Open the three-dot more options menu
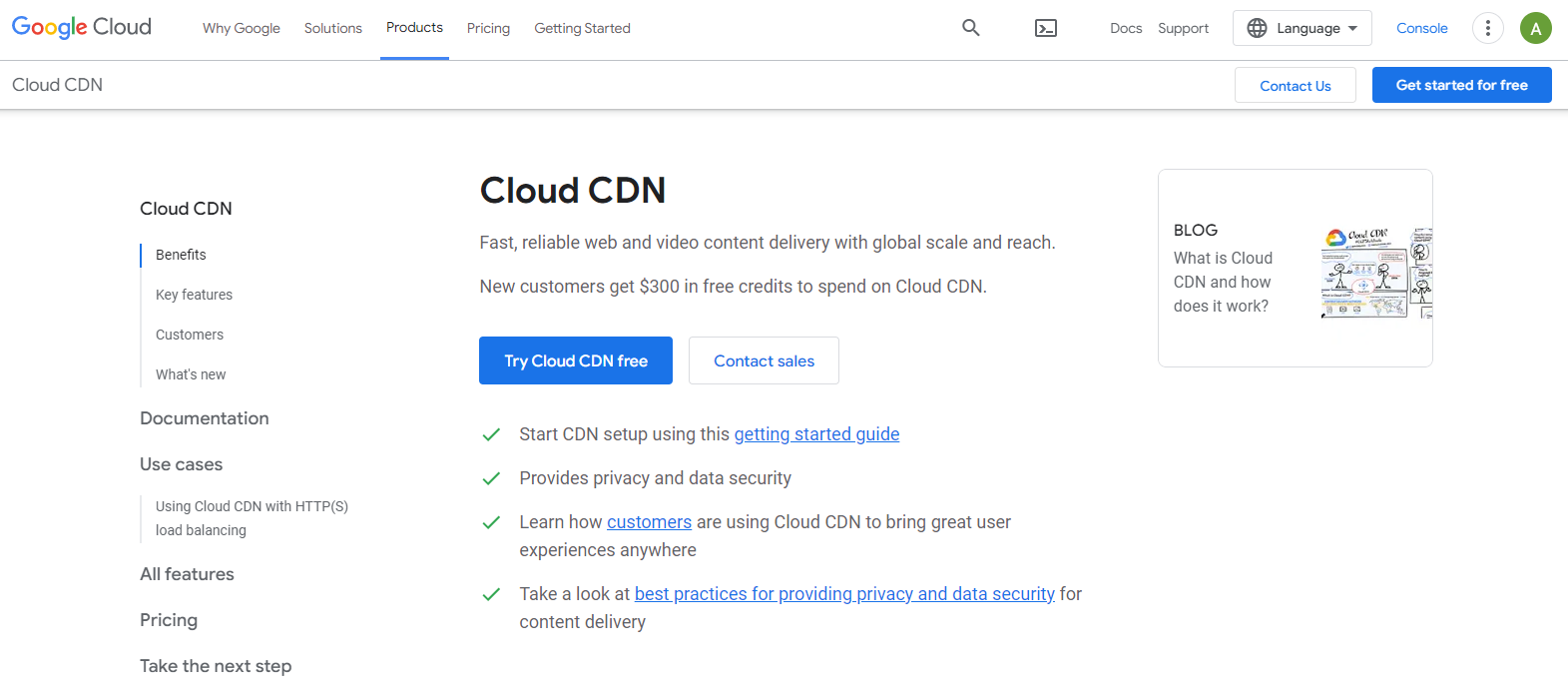The image size is (1568, 700). (1487, 28)
